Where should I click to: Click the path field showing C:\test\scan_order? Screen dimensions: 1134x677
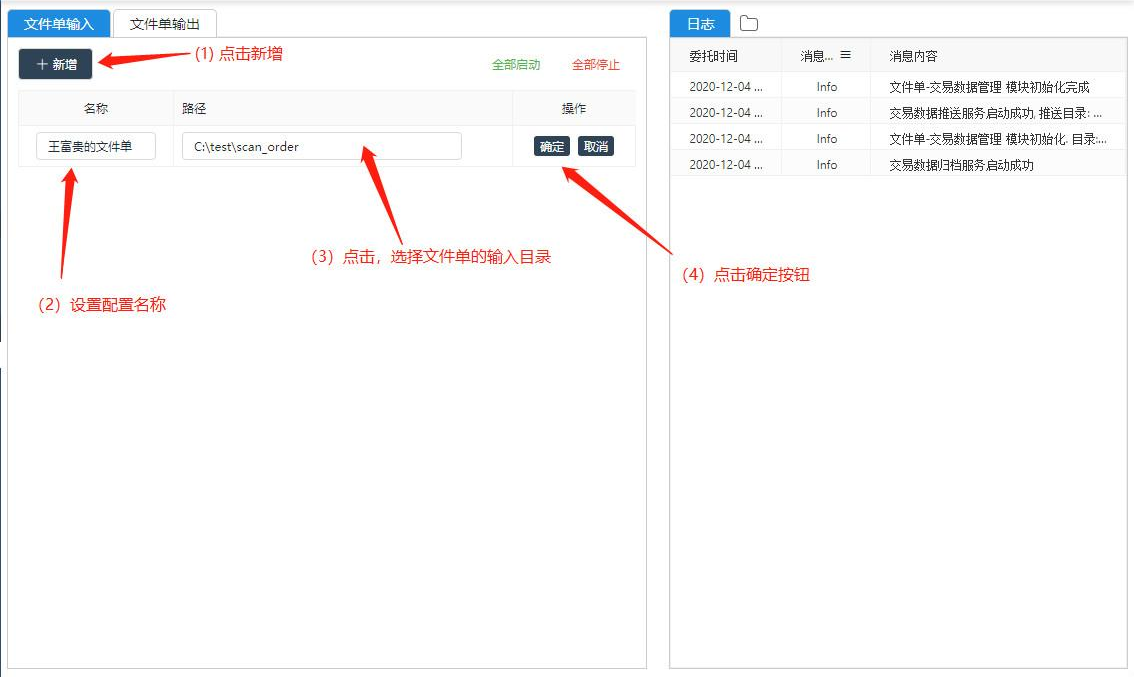tap(321, 147)
